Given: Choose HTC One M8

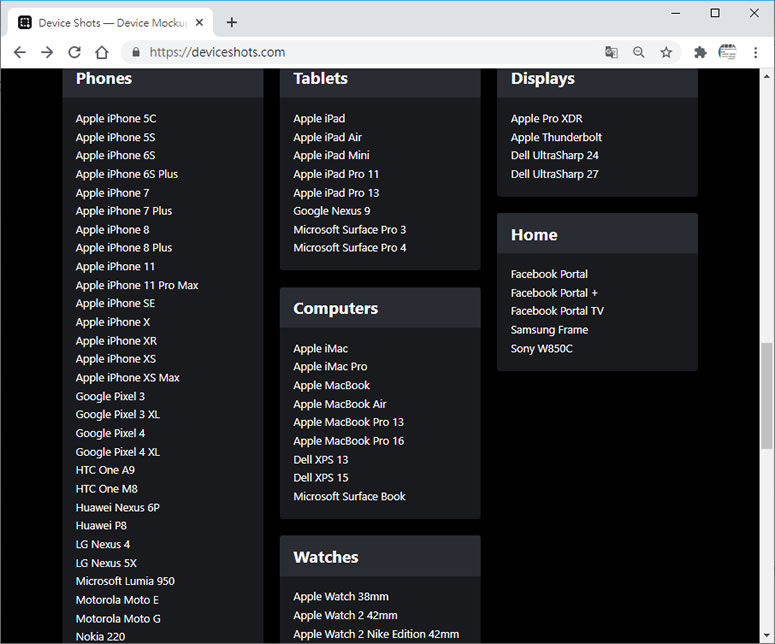Looking at the screenshot, I should [106, 489].
